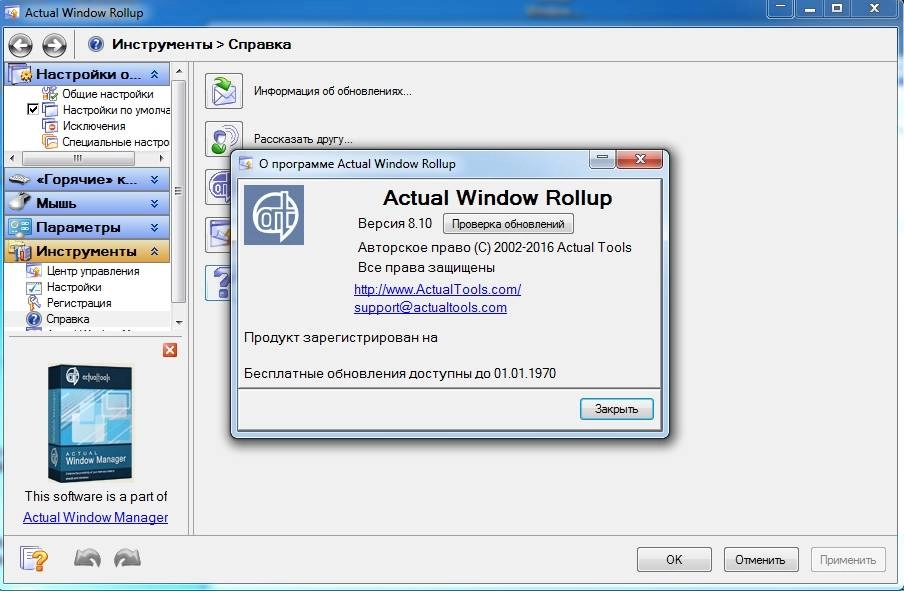Open Центр управления item

(93, 271)
